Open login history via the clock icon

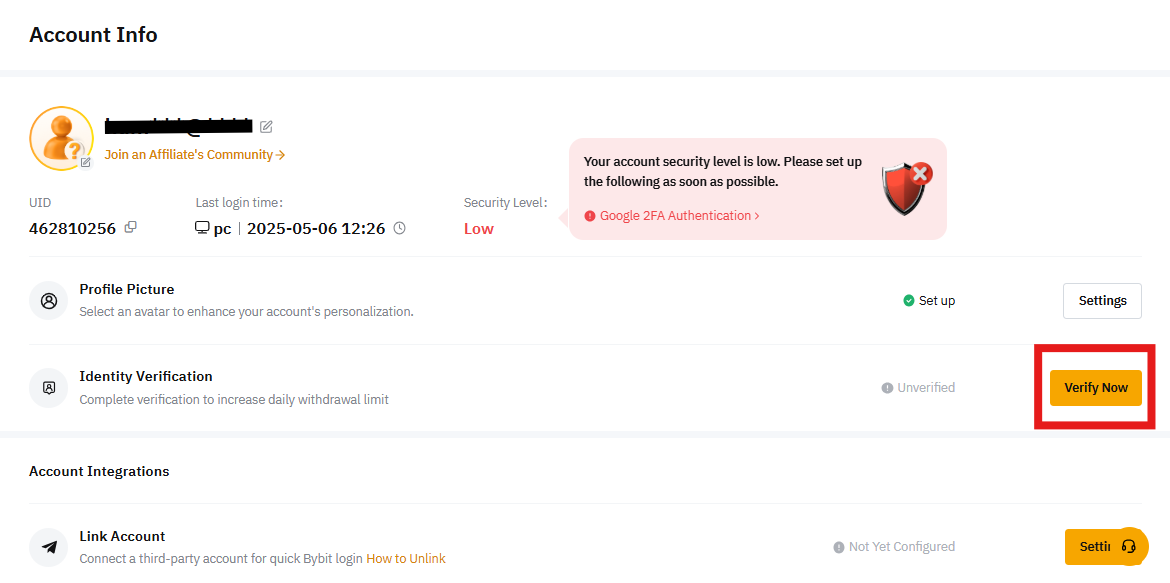pyautogui.click(x=400, y=228)
